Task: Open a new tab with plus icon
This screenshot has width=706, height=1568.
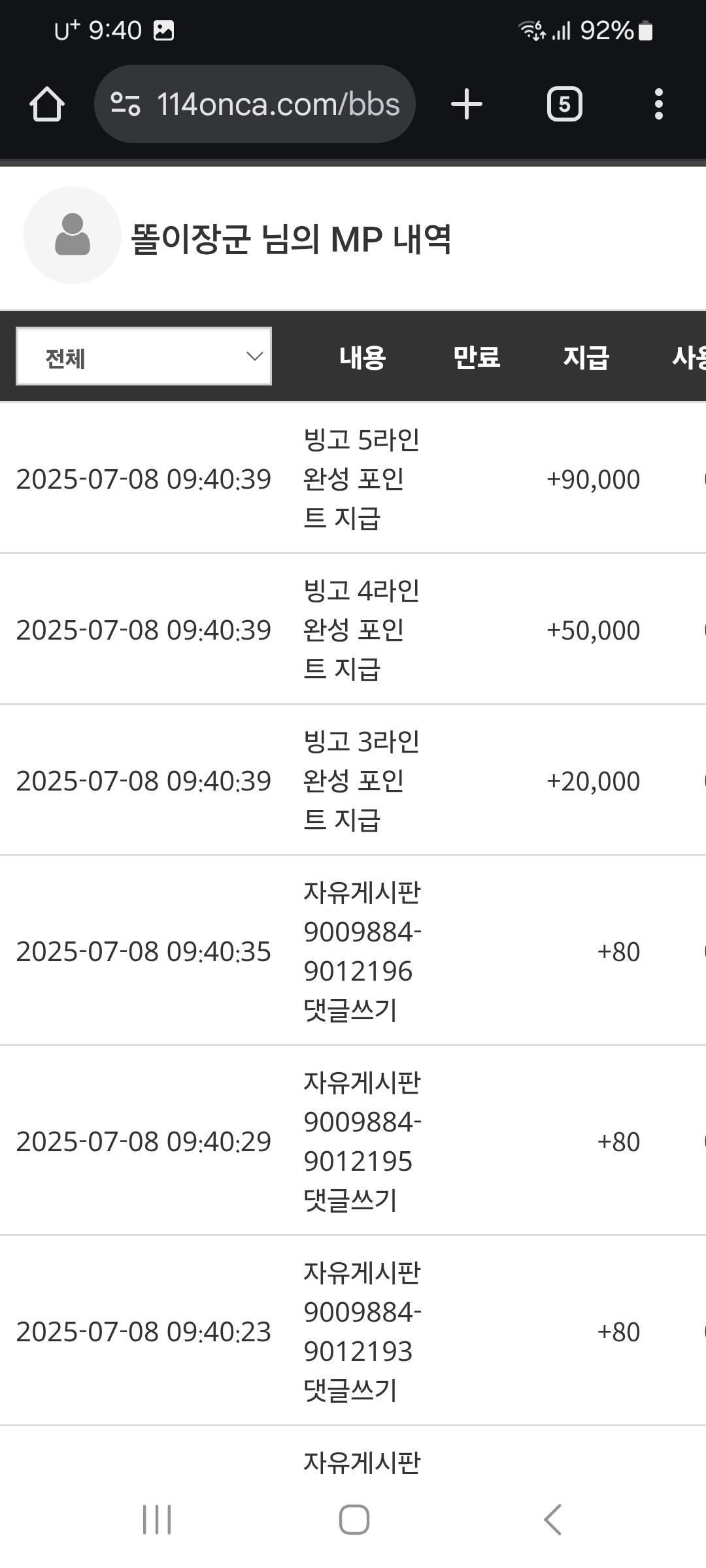Action: point(467,104)
